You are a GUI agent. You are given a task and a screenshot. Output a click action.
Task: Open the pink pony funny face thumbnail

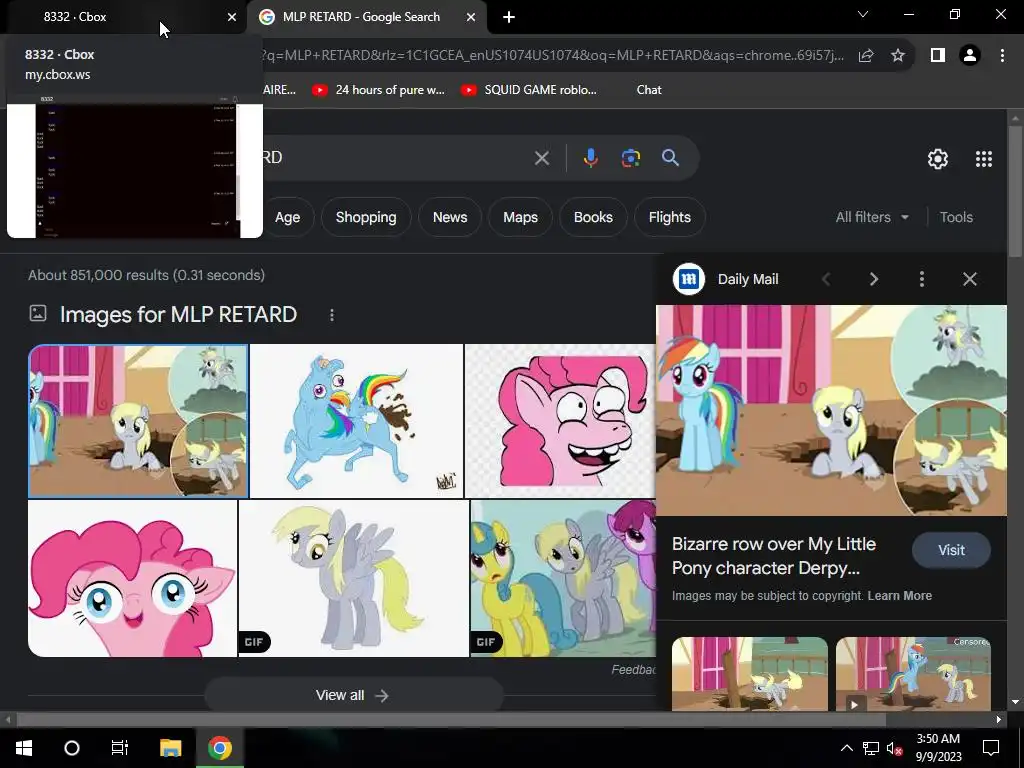[560, 421]
